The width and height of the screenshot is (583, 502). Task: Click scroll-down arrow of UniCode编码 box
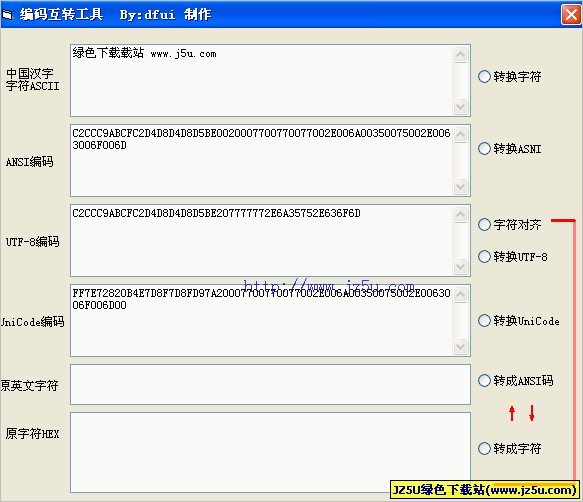click(x=460, y=347)
